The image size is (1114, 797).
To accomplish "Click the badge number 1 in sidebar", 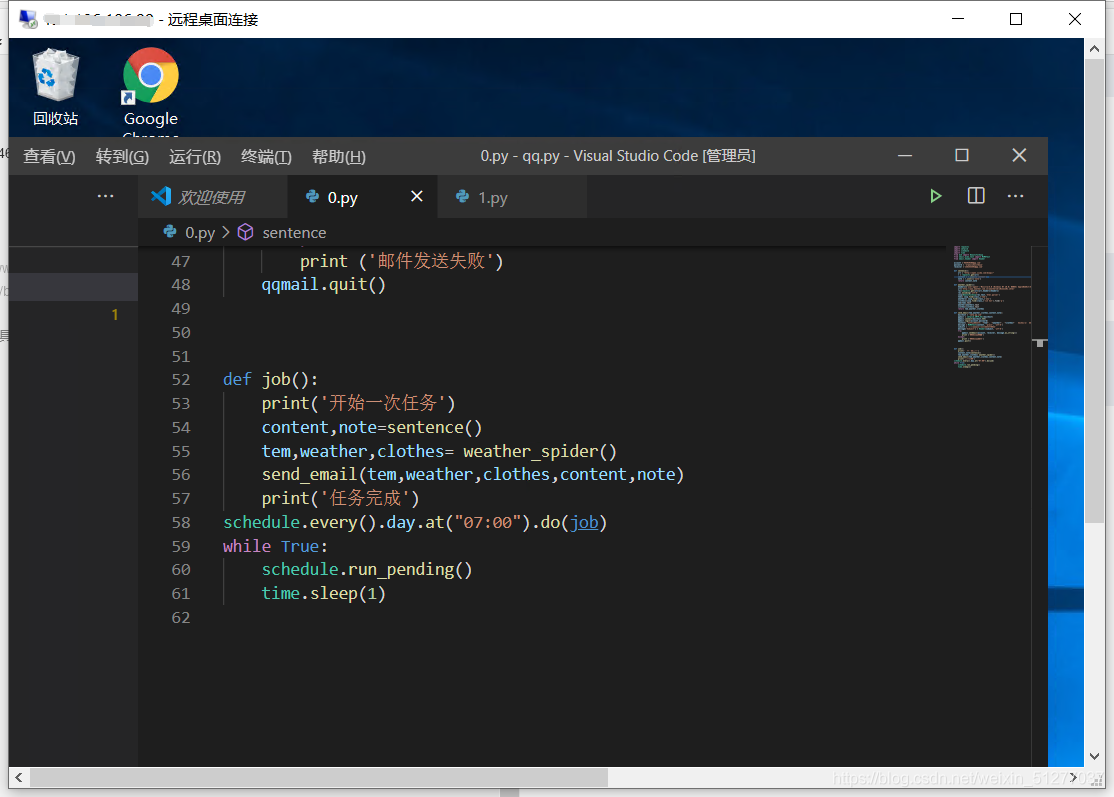I will [x=114, y=314].
